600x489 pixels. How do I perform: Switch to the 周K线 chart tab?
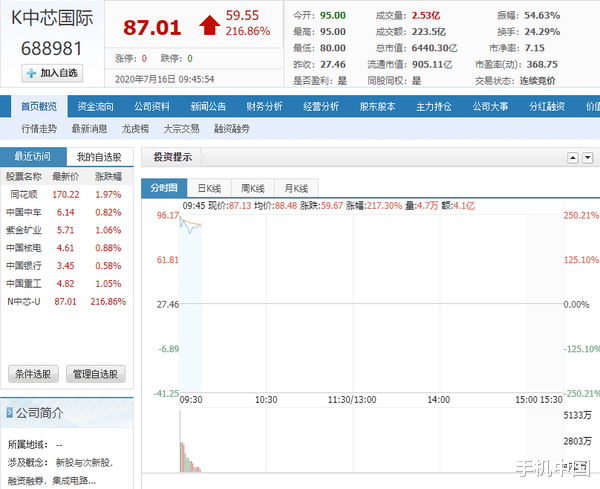tap(253, 188)
